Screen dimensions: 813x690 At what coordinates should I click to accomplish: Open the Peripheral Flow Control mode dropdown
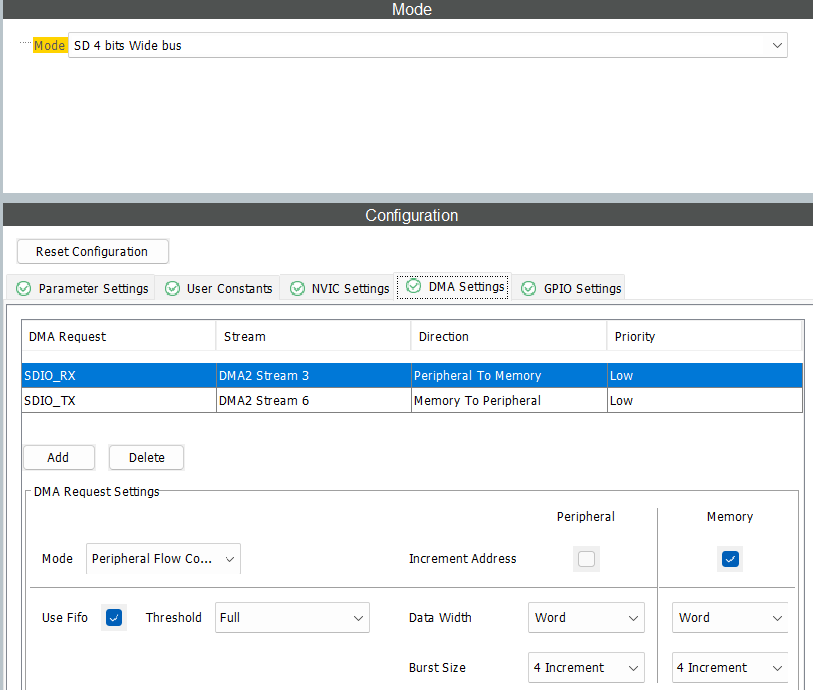pos(163,558)
